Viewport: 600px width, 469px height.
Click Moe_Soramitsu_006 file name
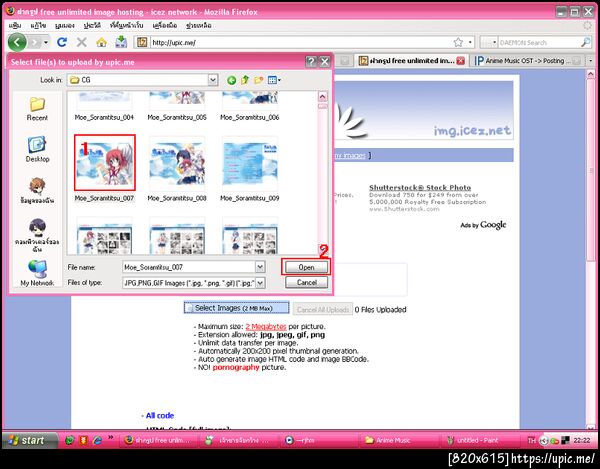(x=249, y=117)
